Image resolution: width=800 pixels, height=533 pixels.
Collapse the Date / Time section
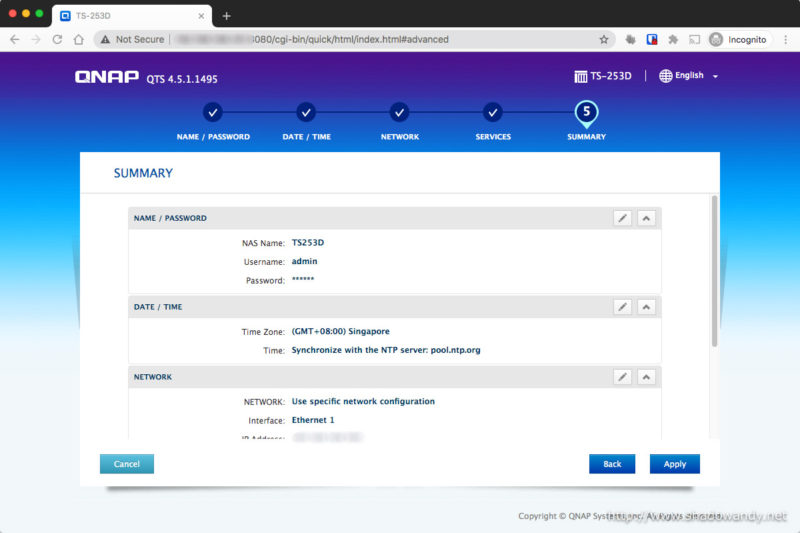pyautogui.click(x=646, y=307)
